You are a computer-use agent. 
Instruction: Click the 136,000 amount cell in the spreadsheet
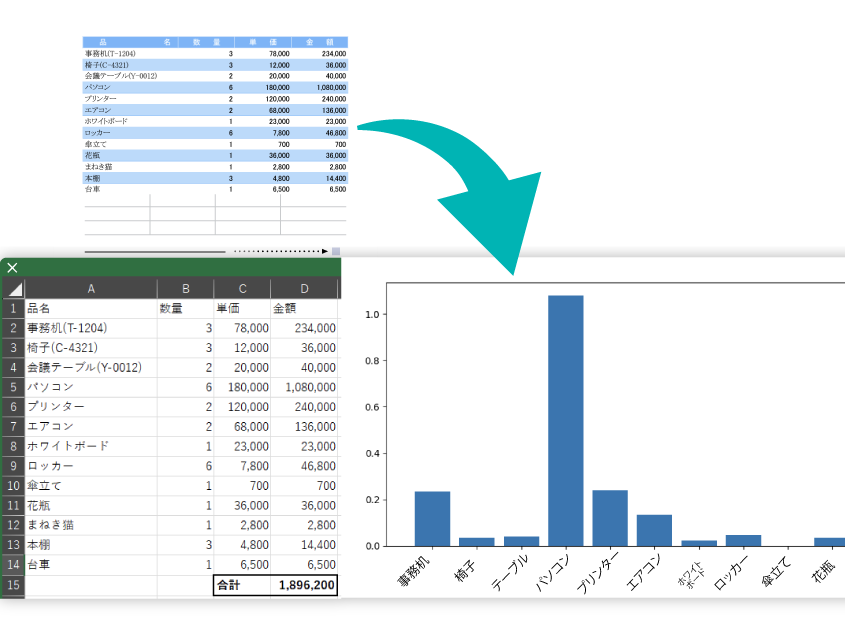(304, 426)
